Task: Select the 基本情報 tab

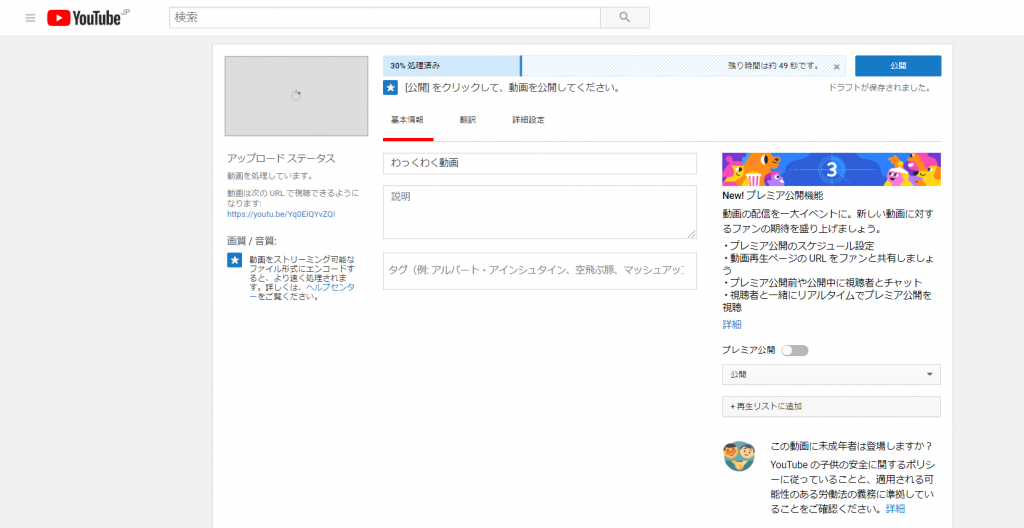Action: (x=407, y=120)
